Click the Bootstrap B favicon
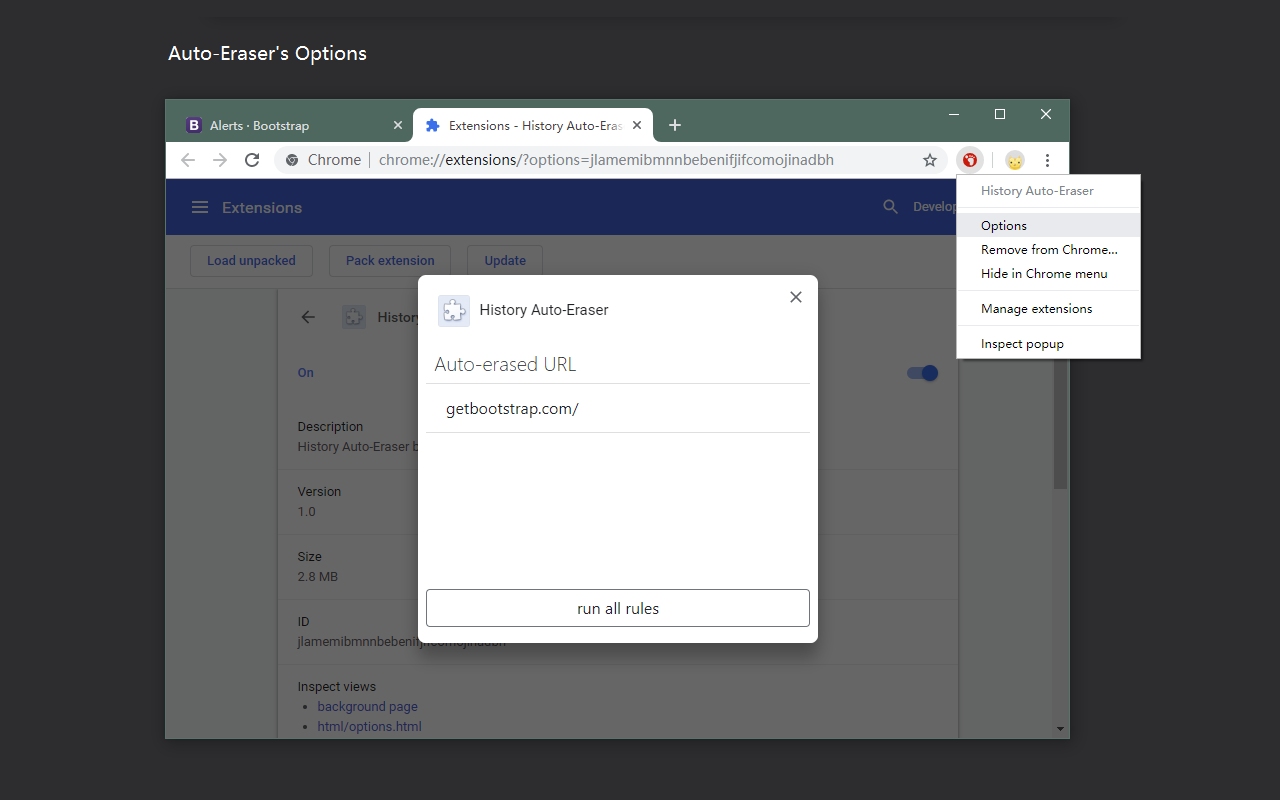The height and width of the screenshot is (800, 1280). click(194, 125)
